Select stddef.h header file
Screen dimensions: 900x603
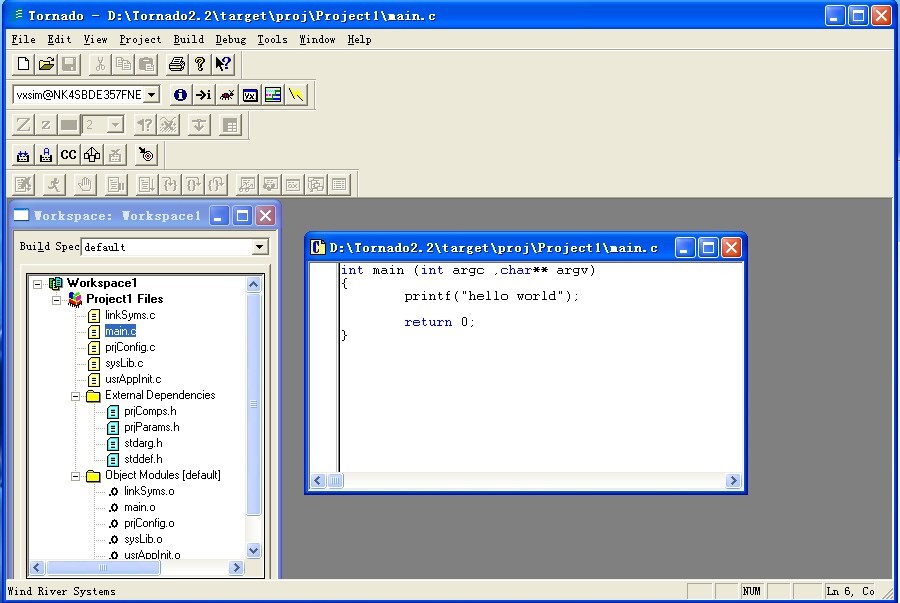[143, 460]
